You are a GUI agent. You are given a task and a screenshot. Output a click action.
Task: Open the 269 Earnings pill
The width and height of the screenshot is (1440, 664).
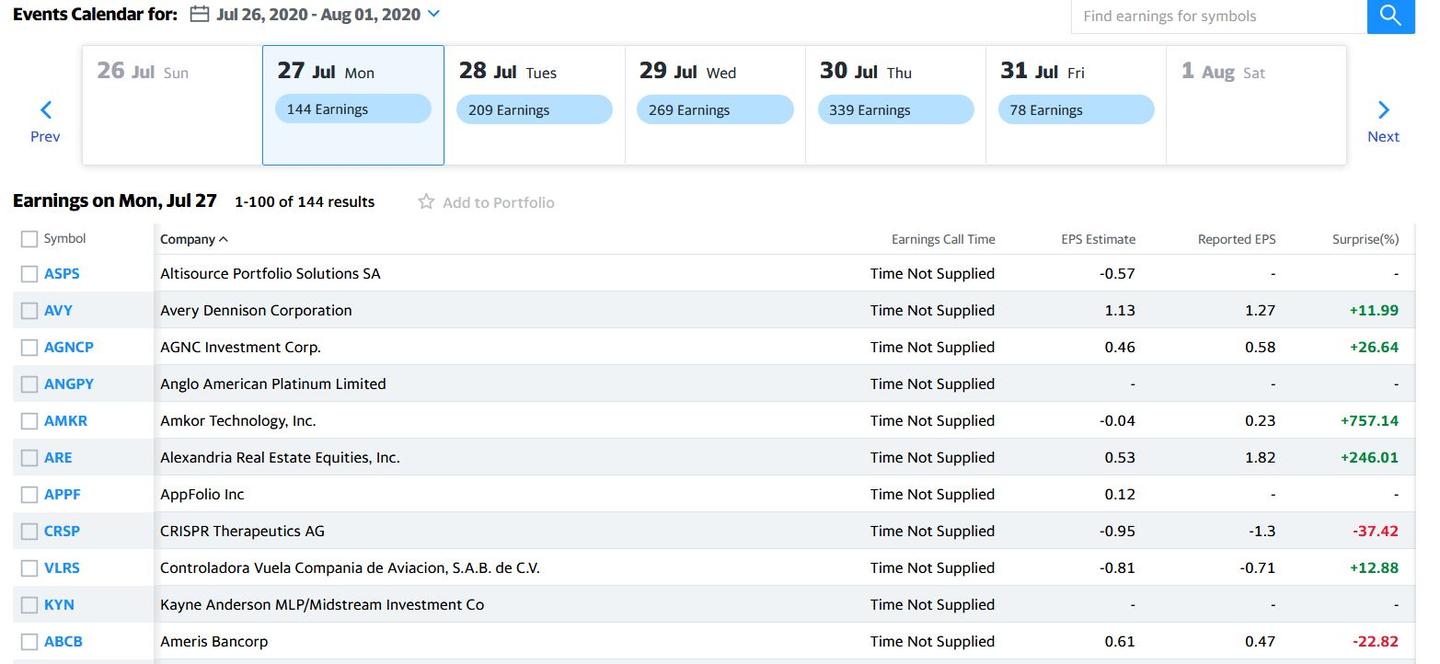(x=715, y=110)
